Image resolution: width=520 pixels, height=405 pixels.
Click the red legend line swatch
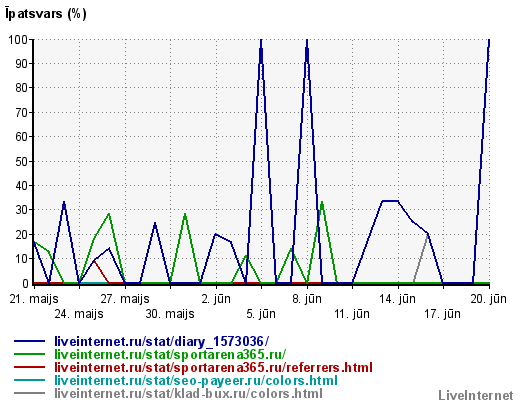tap(29, 367)
